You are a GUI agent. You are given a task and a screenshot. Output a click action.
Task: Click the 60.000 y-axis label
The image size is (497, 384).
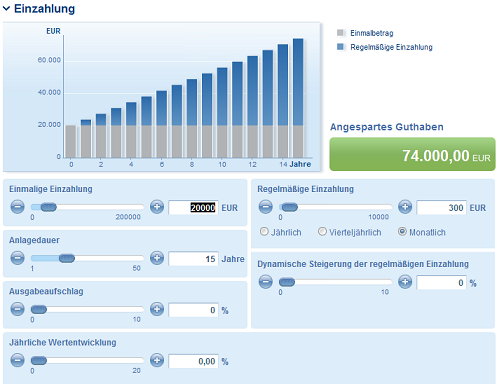pyautogui.click(x=49, y=60)
